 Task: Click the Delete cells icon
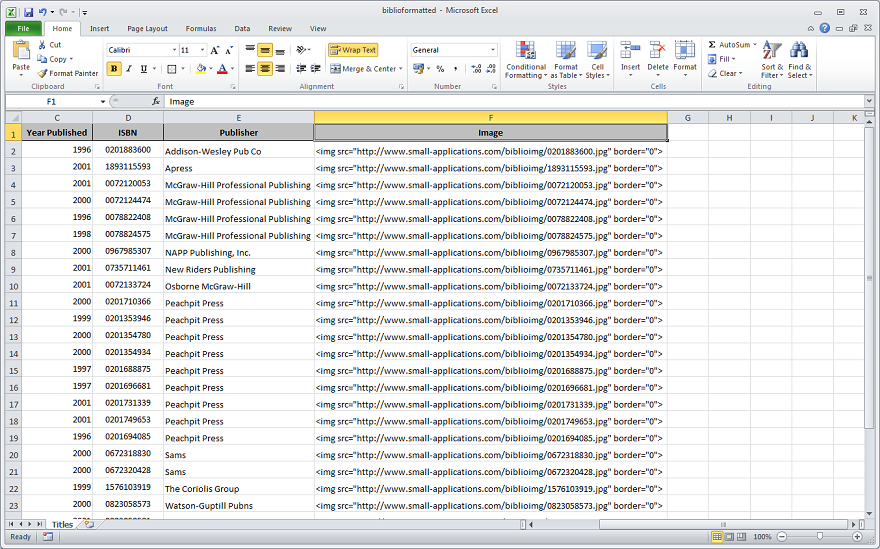pyautogui.click(x=657, y=51)
